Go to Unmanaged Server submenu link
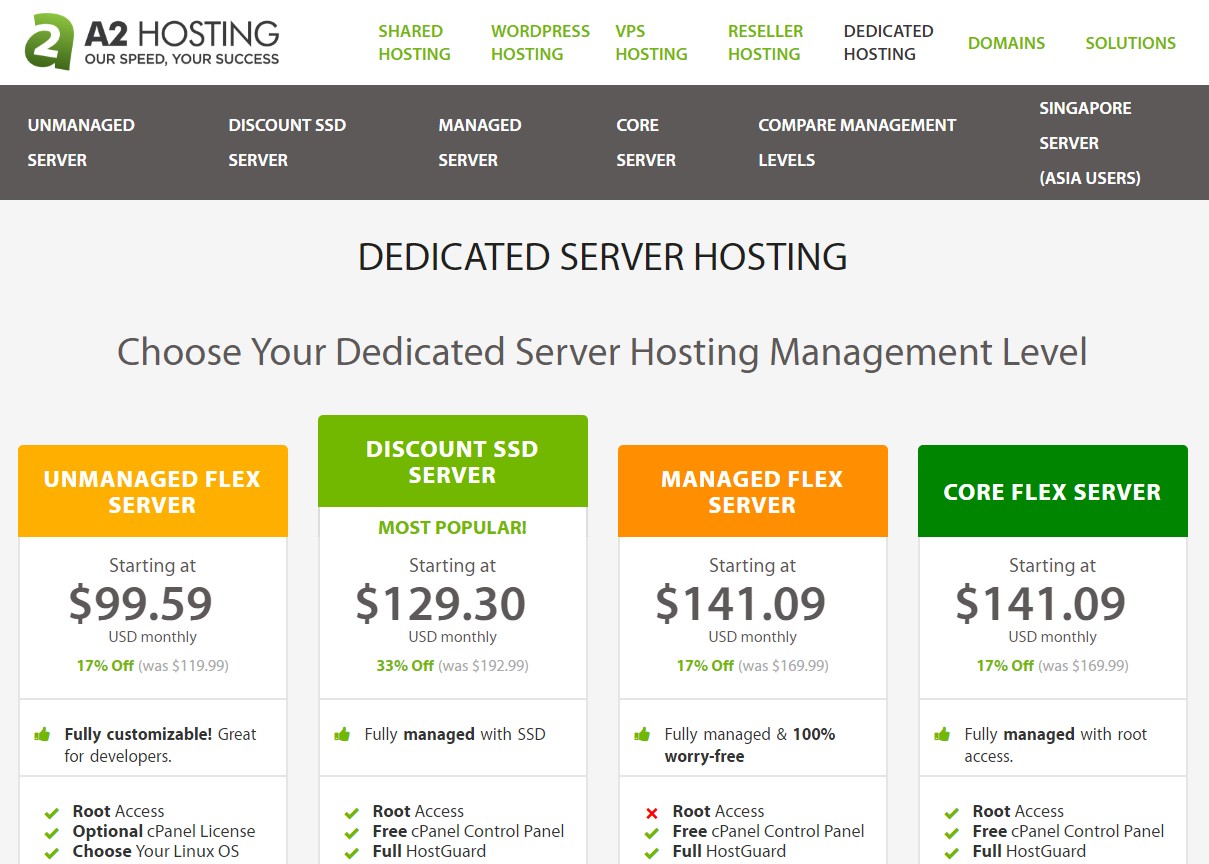Viewport: 1209px width, 864px height. coord(81,142)
